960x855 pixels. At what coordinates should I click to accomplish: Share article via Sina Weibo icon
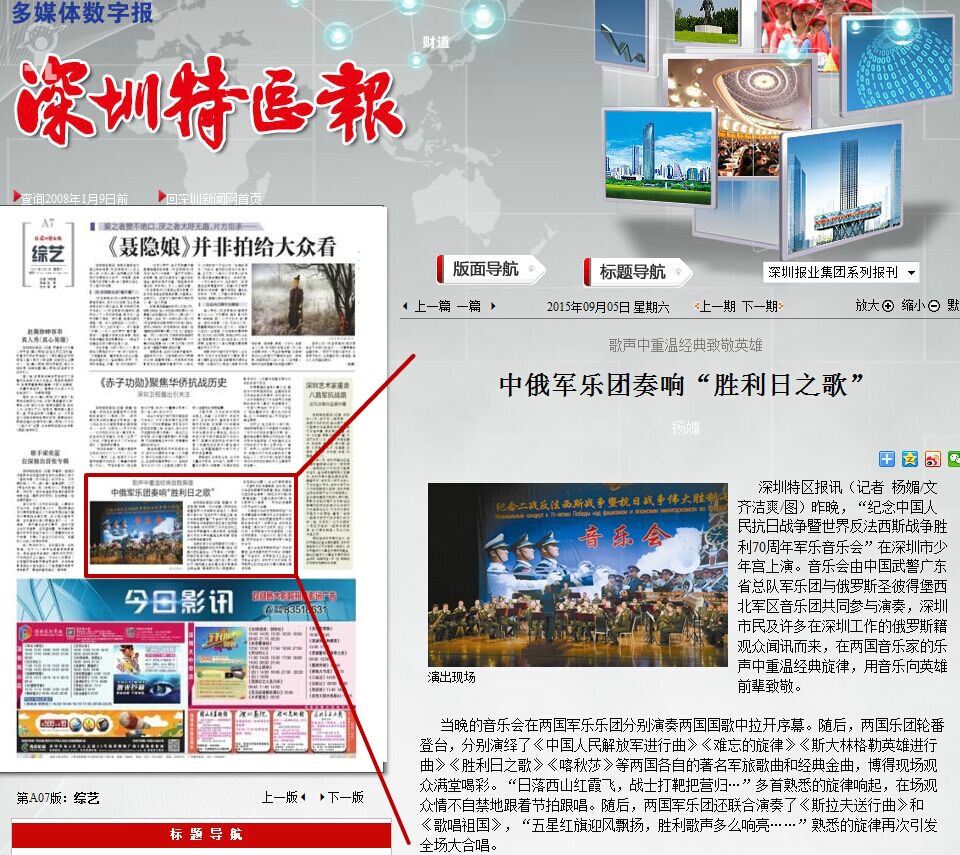(932, 459)
